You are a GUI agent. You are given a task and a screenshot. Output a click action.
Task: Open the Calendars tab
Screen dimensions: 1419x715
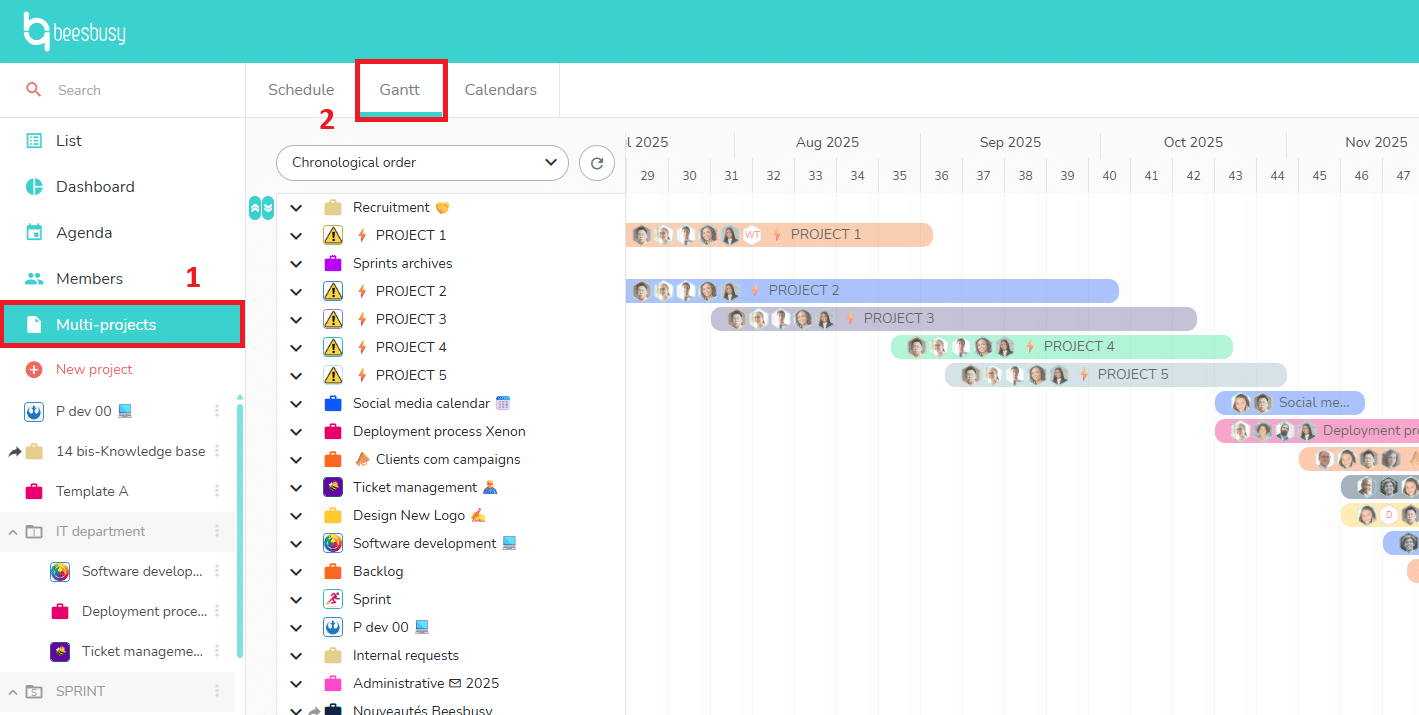point(500,89)
